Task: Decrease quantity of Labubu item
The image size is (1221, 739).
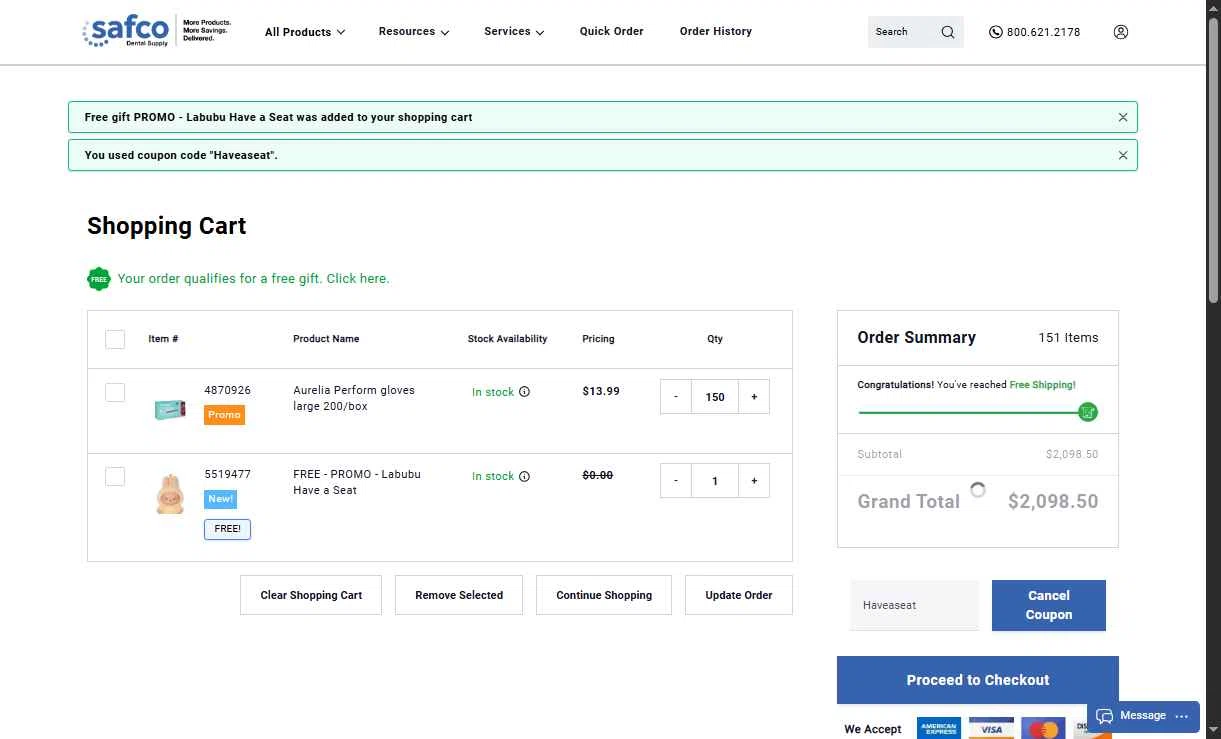Action: pyautogui.click(x=675, y=481)
